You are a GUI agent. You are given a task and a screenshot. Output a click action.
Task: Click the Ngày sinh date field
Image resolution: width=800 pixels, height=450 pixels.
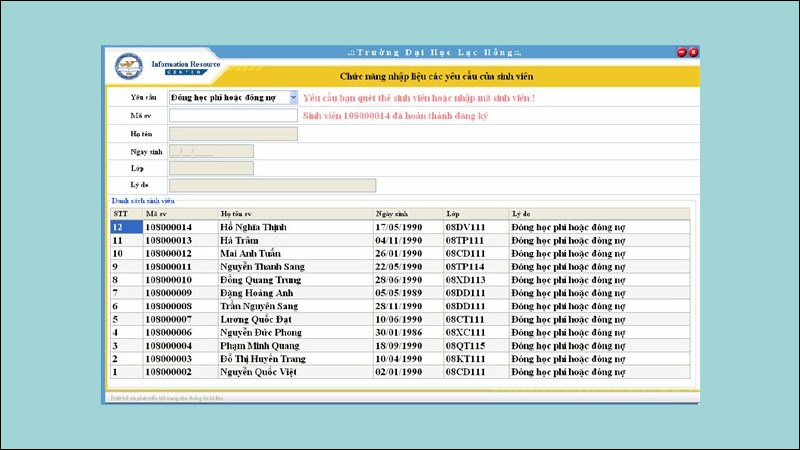(x=211, y=152)
